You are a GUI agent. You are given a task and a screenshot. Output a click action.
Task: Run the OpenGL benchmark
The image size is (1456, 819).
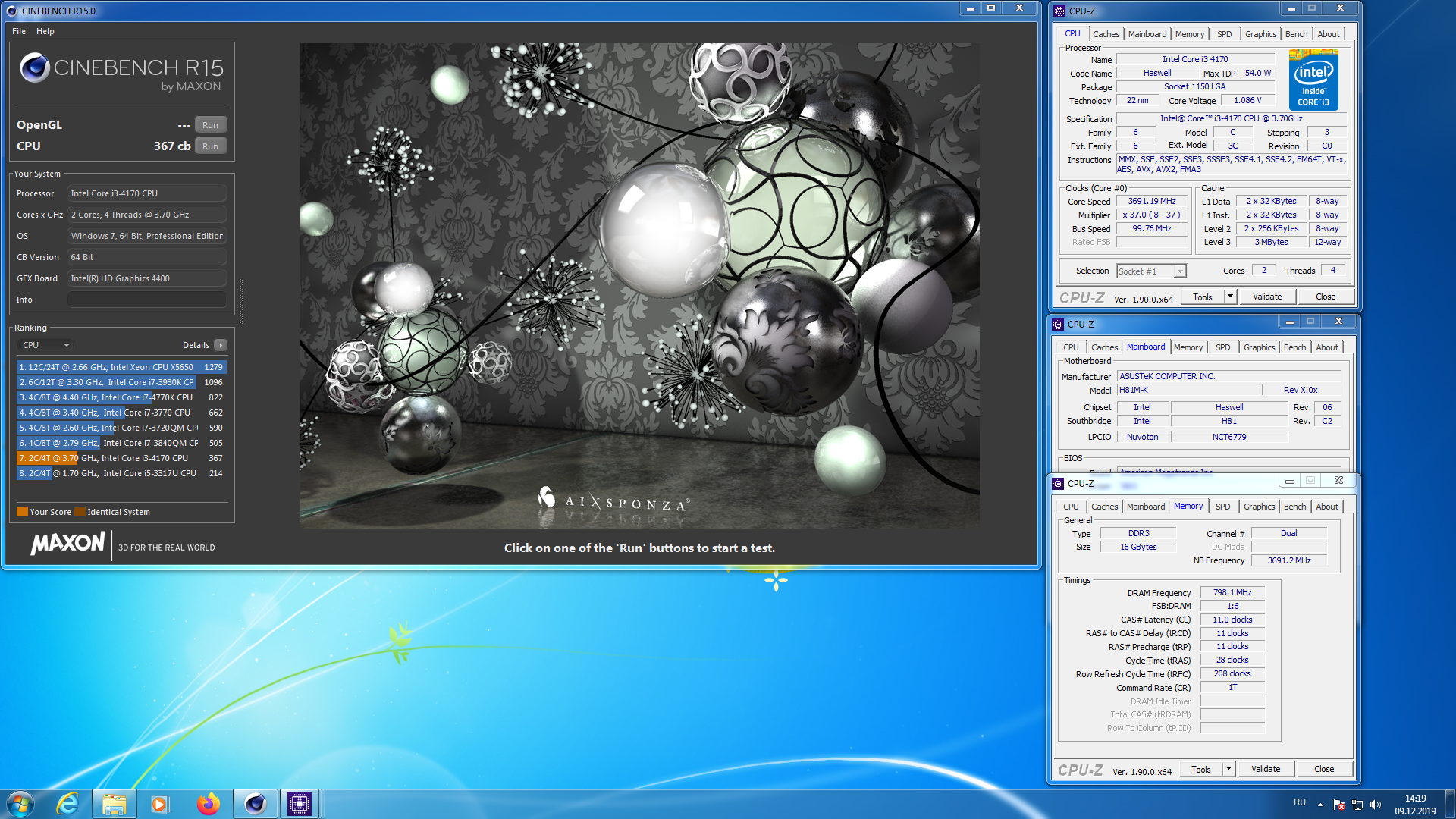[210, 125]
